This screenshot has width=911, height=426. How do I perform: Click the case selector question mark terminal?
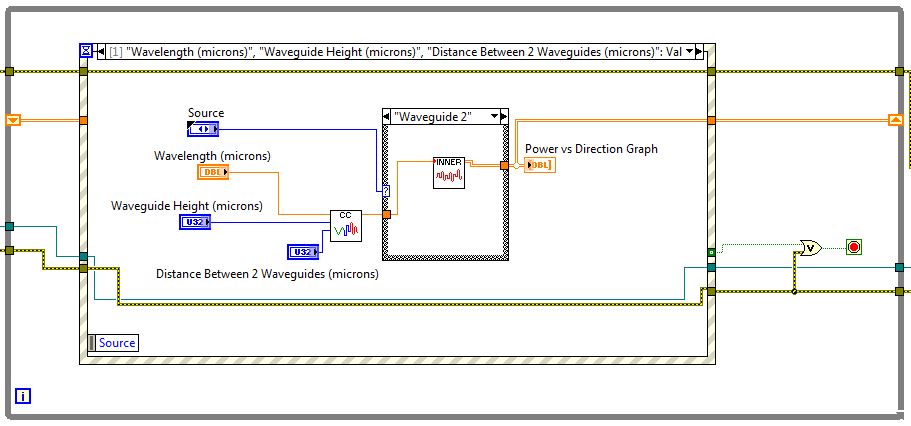(386, 191)
